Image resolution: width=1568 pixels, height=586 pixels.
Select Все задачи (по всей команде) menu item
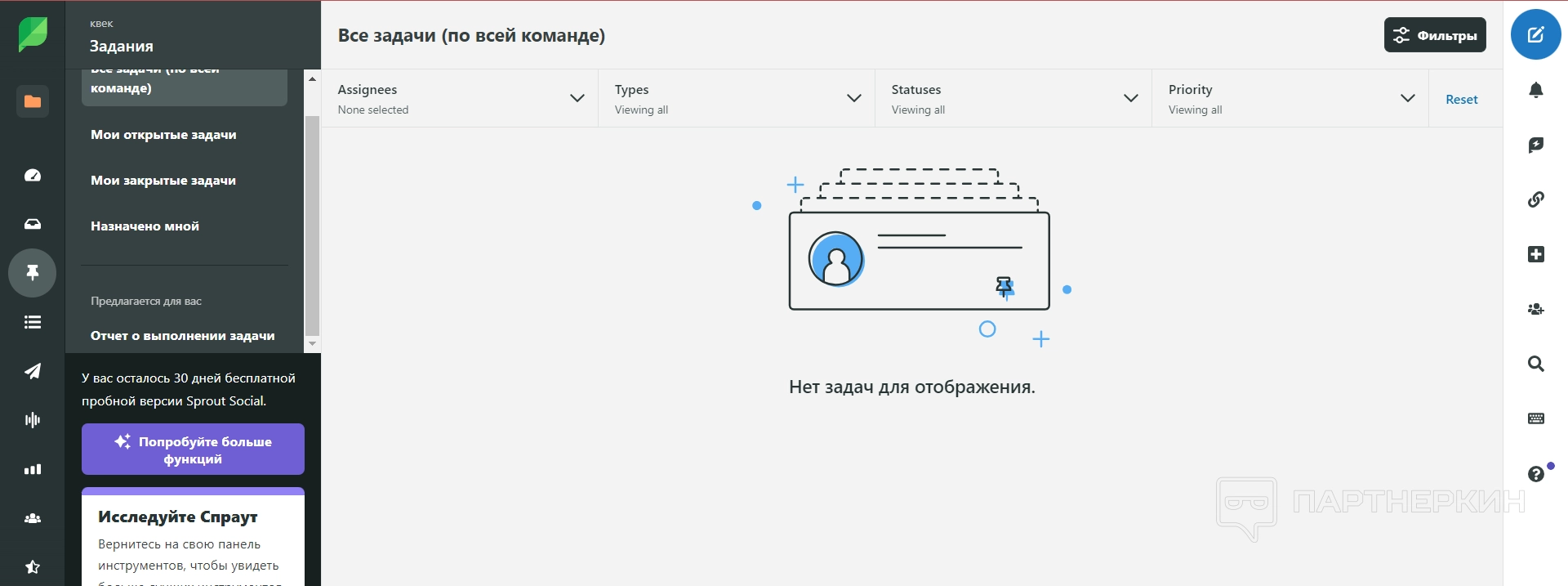pyautogui.click(x=185, y=87)
